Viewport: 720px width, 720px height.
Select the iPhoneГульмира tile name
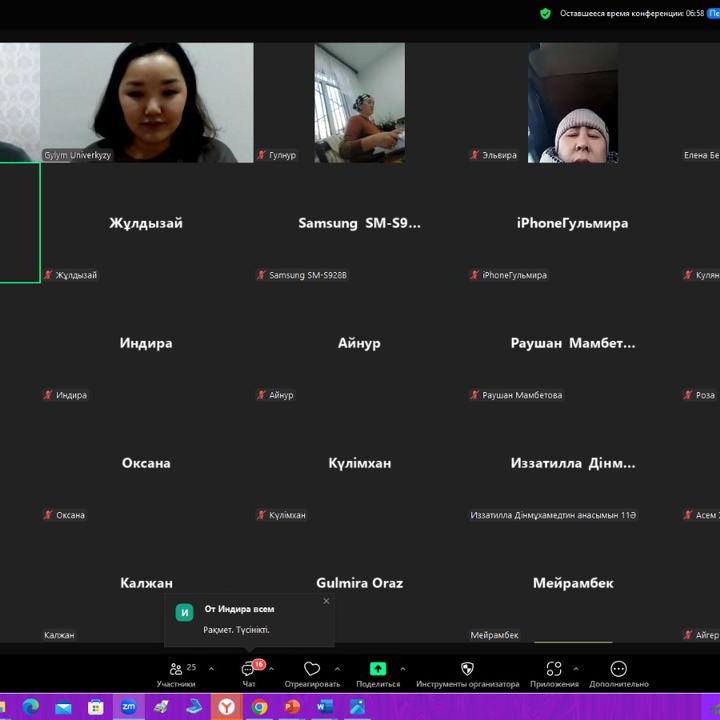tap(573, 223)
